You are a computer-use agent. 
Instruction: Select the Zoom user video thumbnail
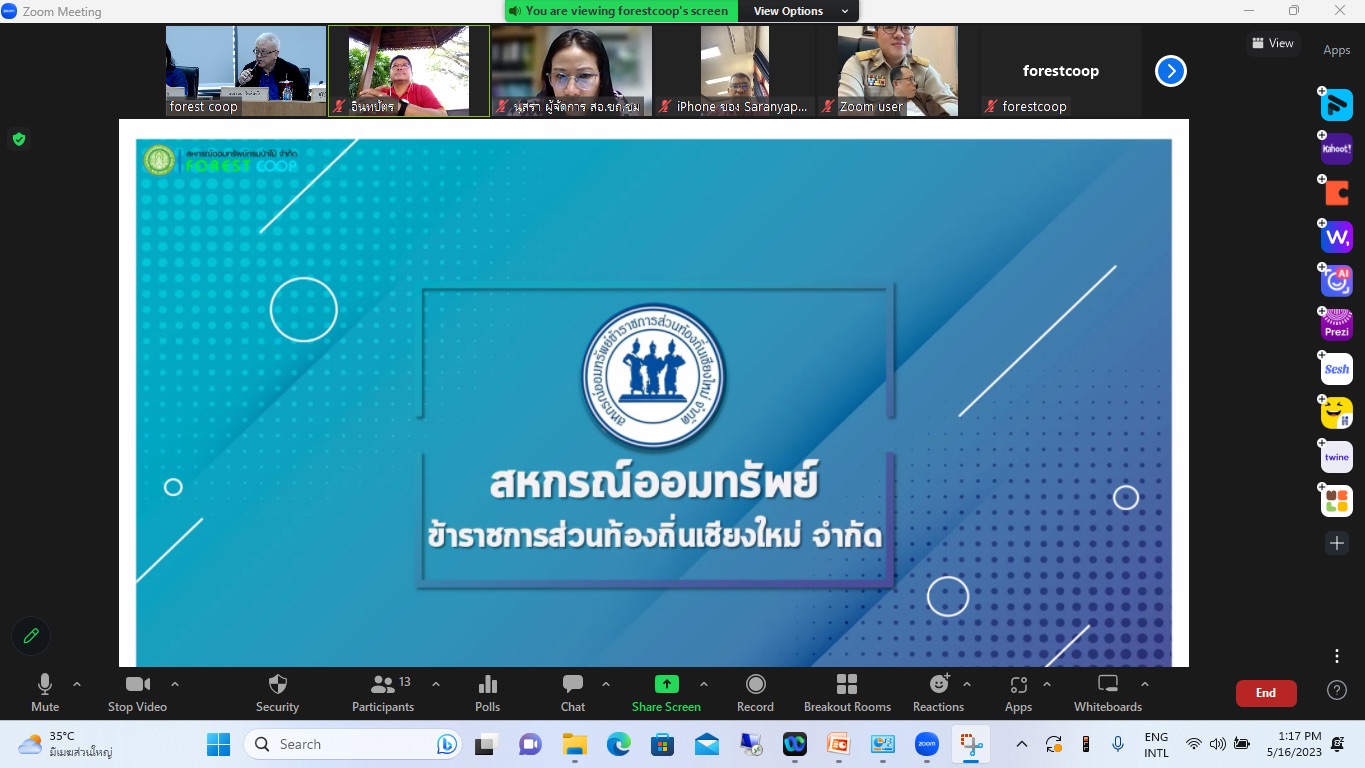[897, 71]
